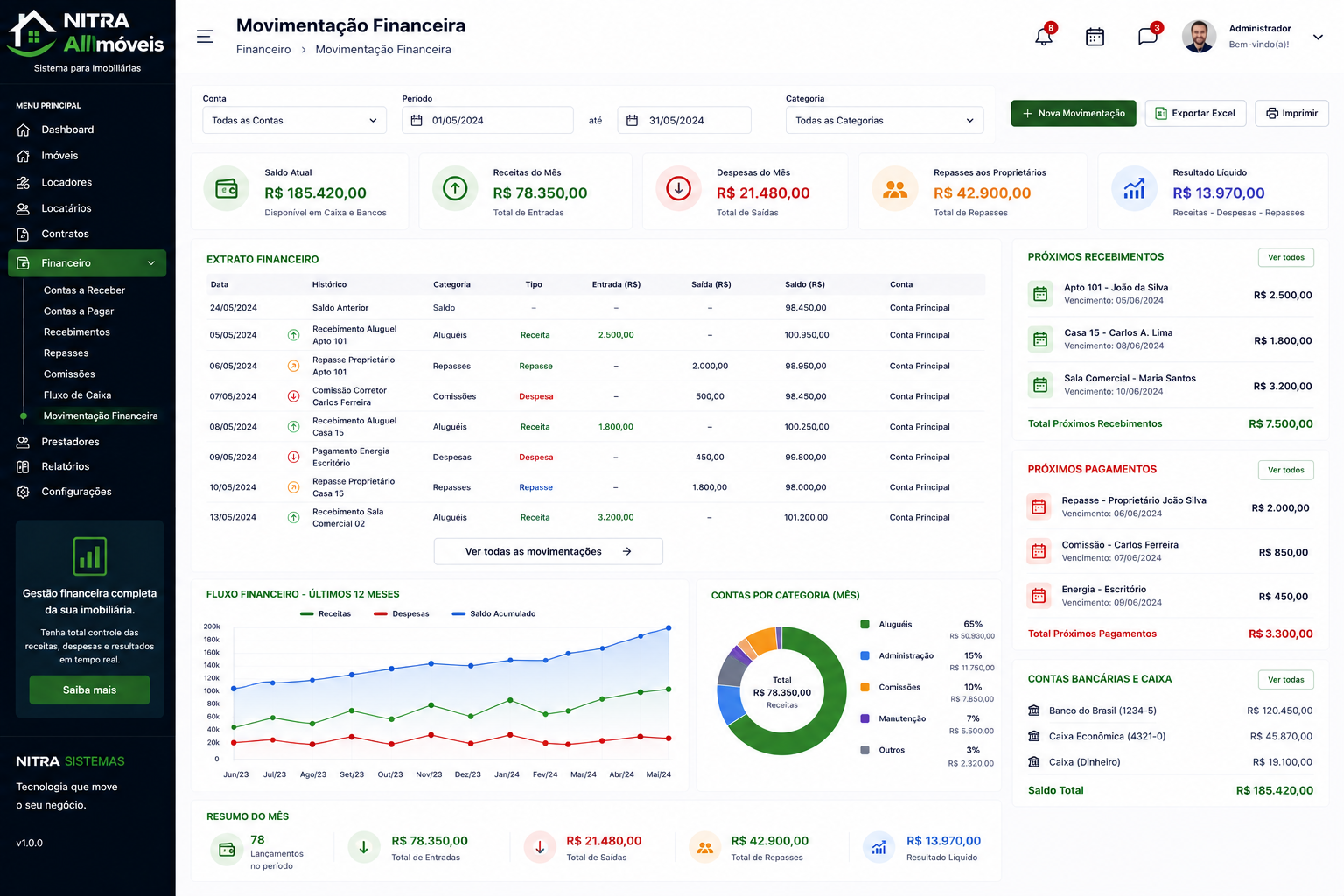1344x896 pixels.
Task: Open the calendar icon in header
Action: 1095,37
